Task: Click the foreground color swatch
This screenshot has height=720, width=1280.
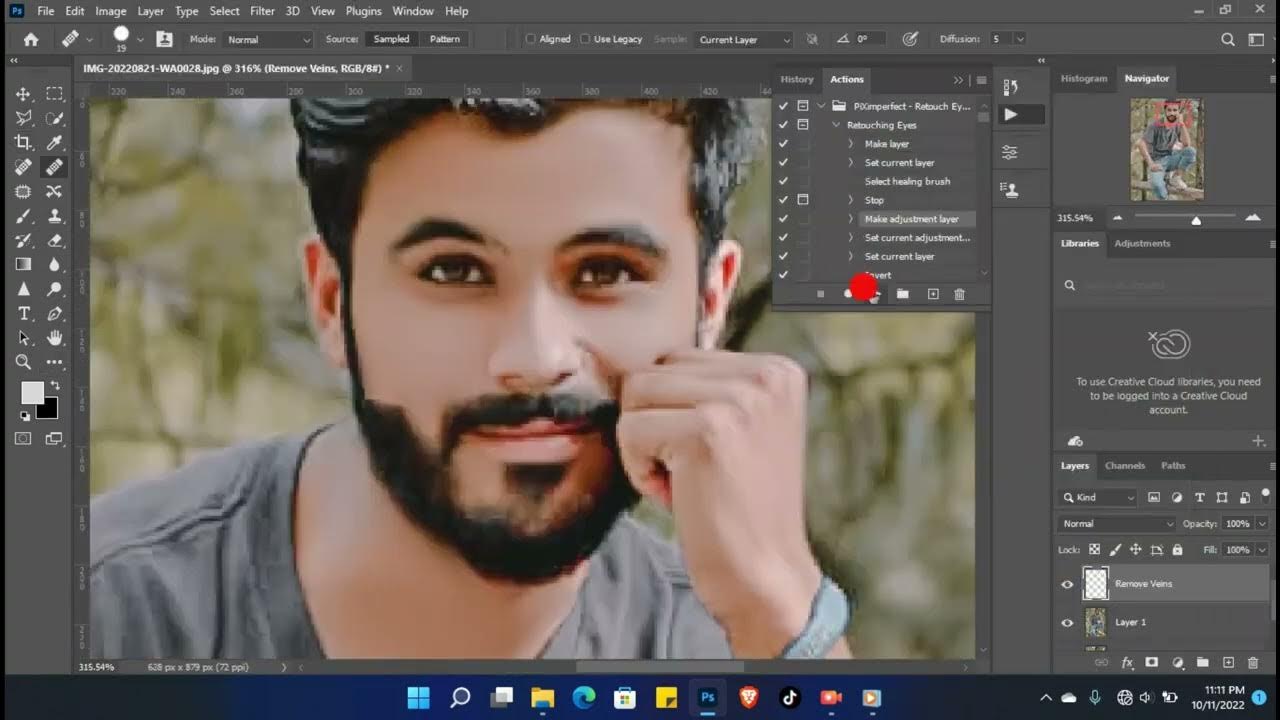Action: point(32,392)
